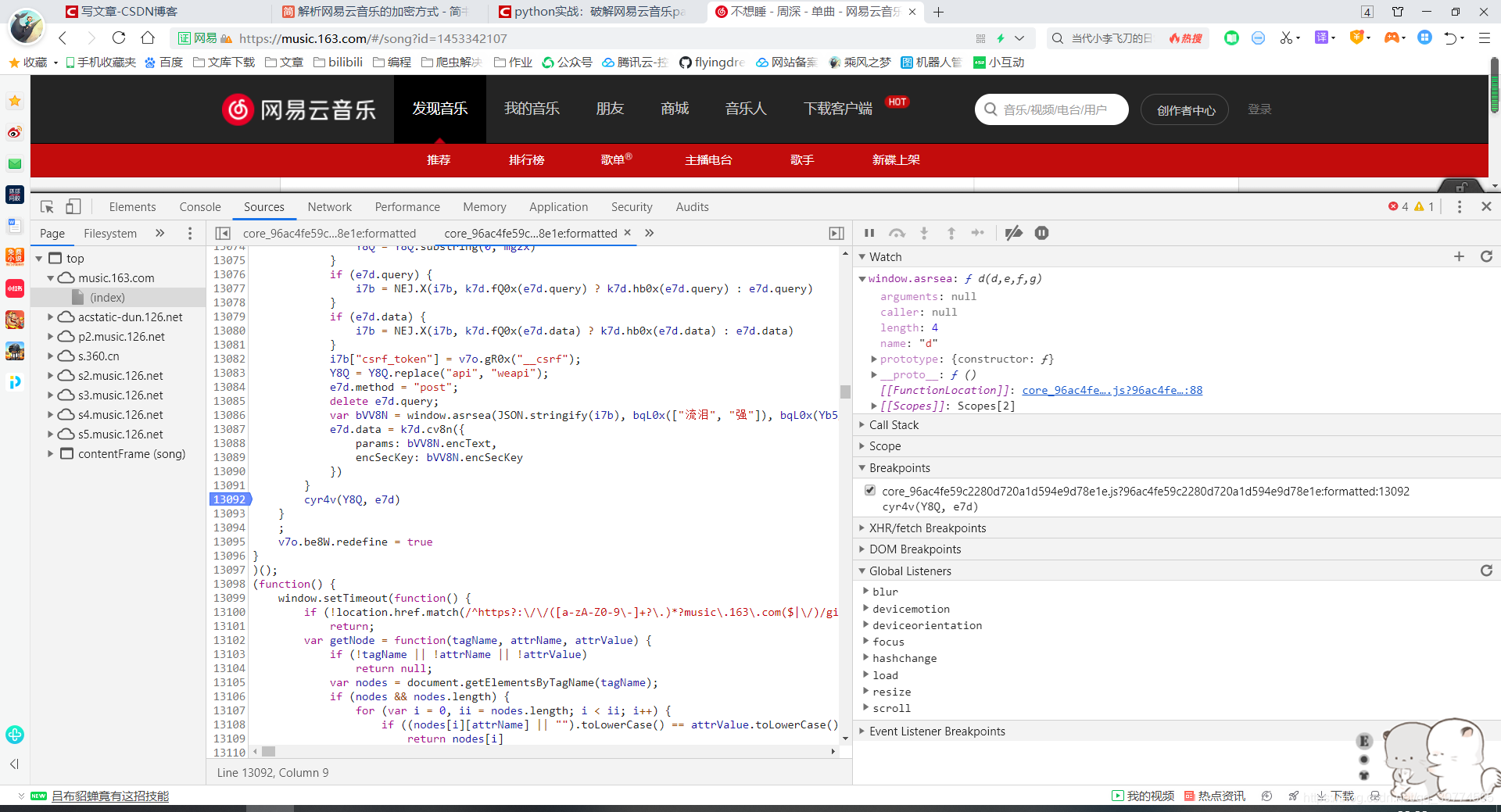
Task: Go to browser home page
Action: [x=148, y=38]
